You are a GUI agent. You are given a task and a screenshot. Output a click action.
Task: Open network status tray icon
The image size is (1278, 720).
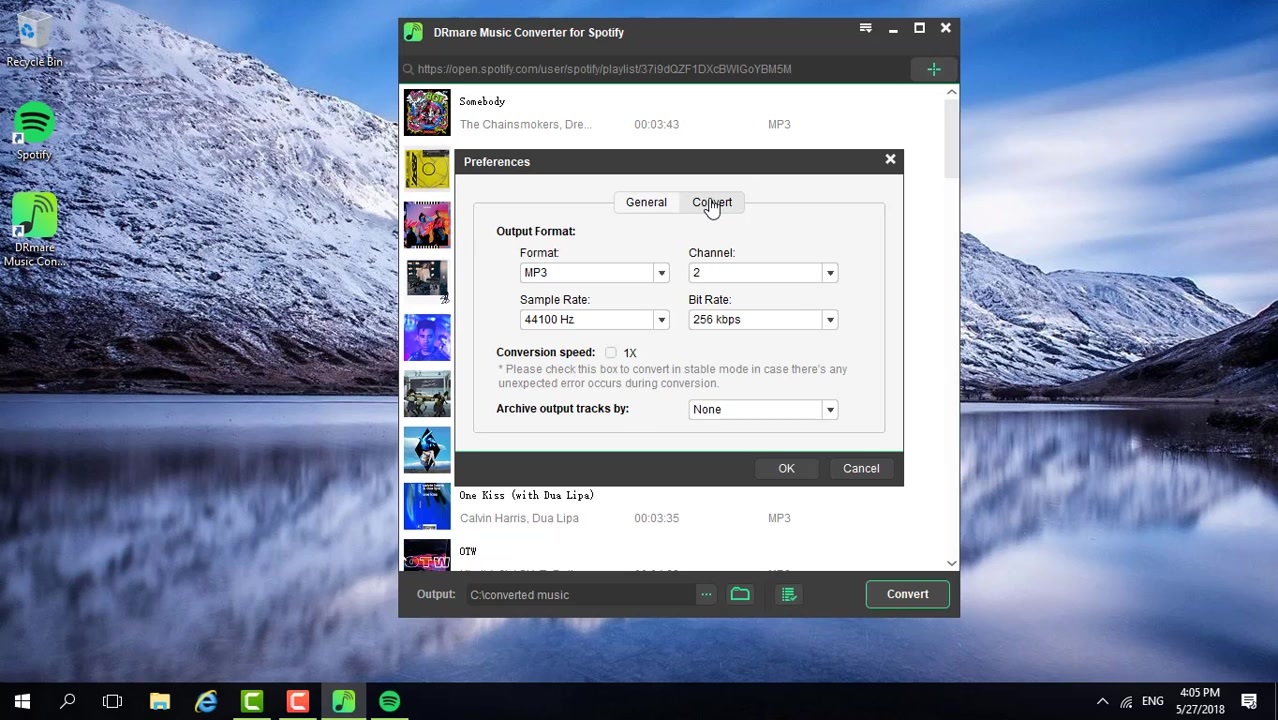pos(1127,701)
